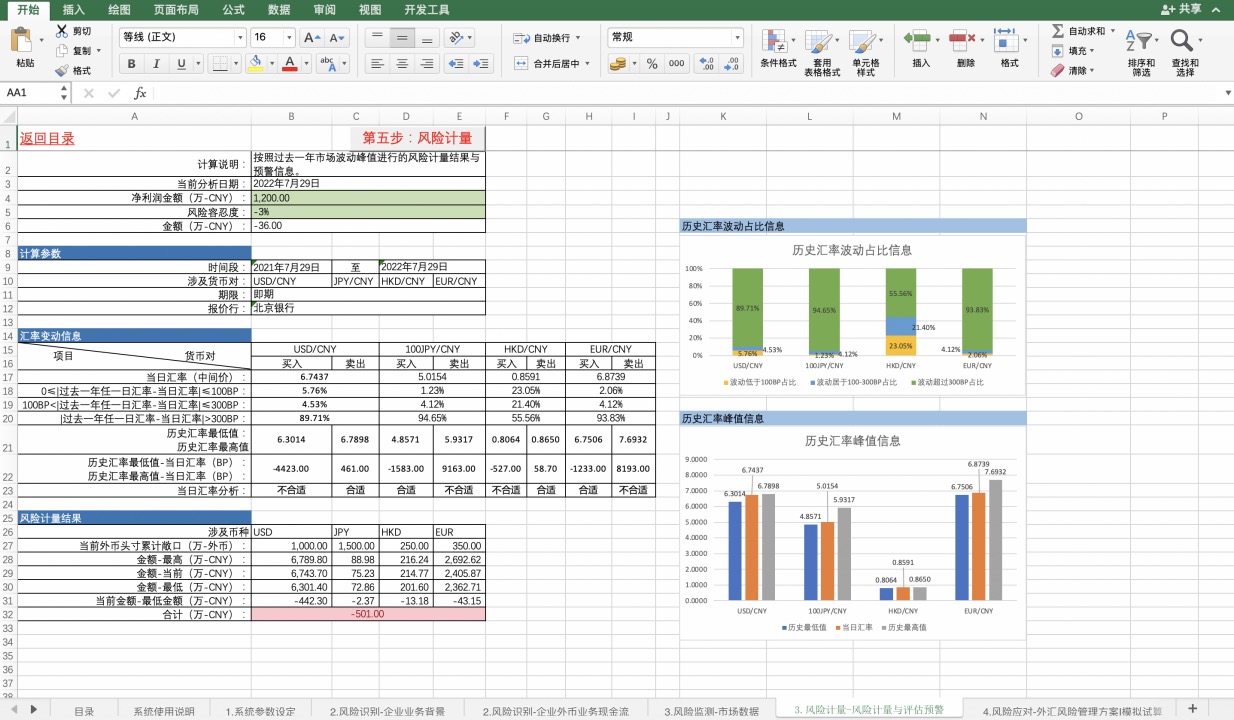Open Sort and Filter (排序和筛选)
Image resolution: width=1234 pixels, height=720 pixels.
point(1140,42)
